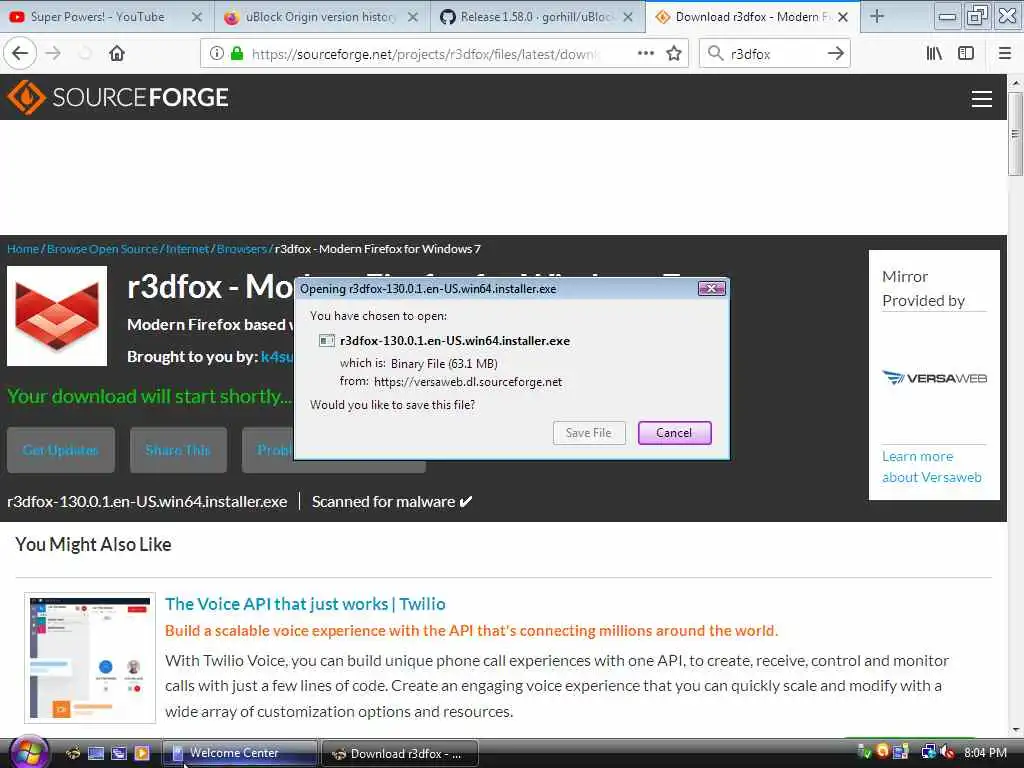Click the Save File button
The image size is (1024, 768).
[589, 433]
